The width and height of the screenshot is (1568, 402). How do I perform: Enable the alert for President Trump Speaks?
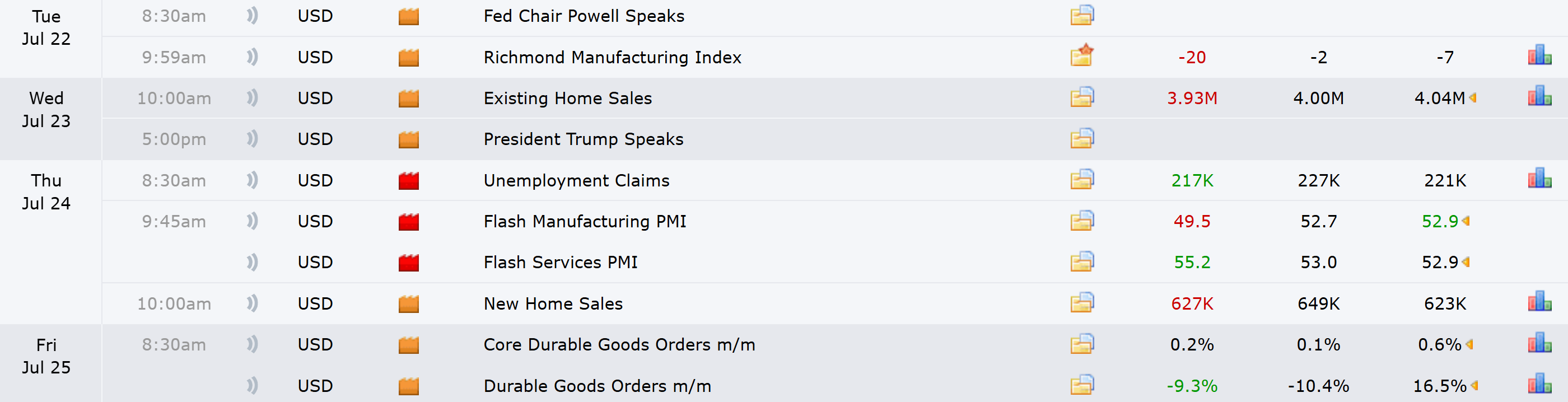coord(252,139)
